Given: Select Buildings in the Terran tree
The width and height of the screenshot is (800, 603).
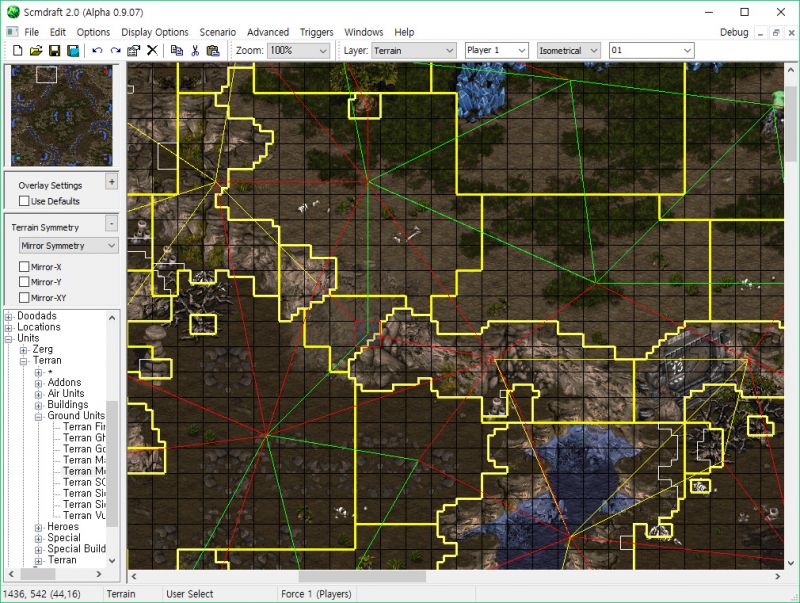Looking at the screenshot, I should click(x=67, y=405).
